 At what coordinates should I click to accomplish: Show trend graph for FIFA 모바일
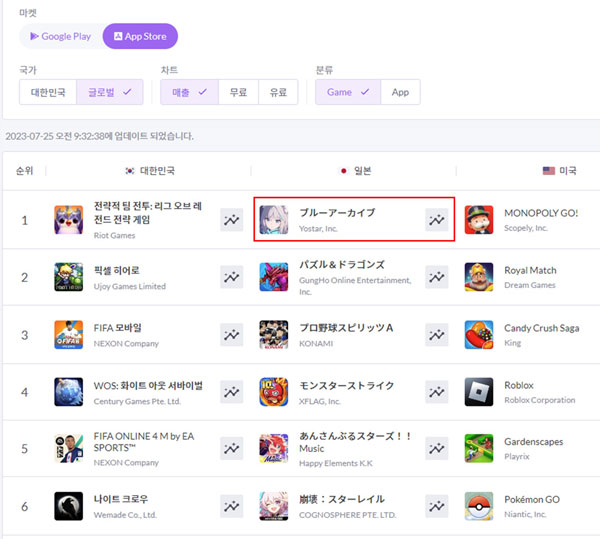(x=232, y=335)
